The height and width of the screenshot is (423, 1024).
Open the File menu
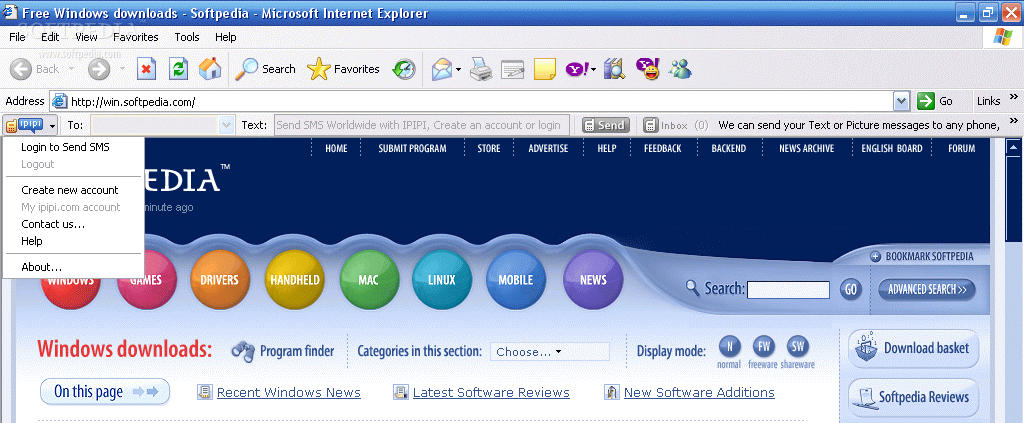pyautogui.click(x=18, y=37)
